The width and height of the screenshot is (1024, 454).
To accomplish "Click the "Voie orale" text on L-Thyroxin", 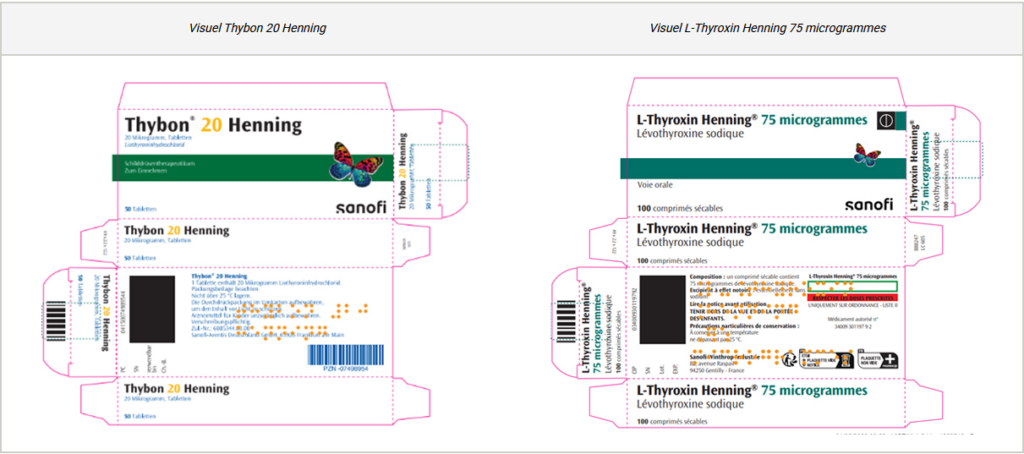I will coord(656,185).
